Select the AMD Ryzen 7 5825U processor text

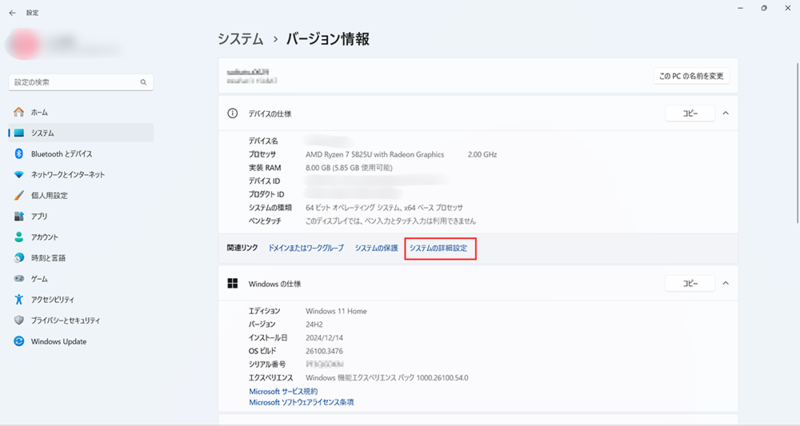pyautogui.click(x=374, y=154)
